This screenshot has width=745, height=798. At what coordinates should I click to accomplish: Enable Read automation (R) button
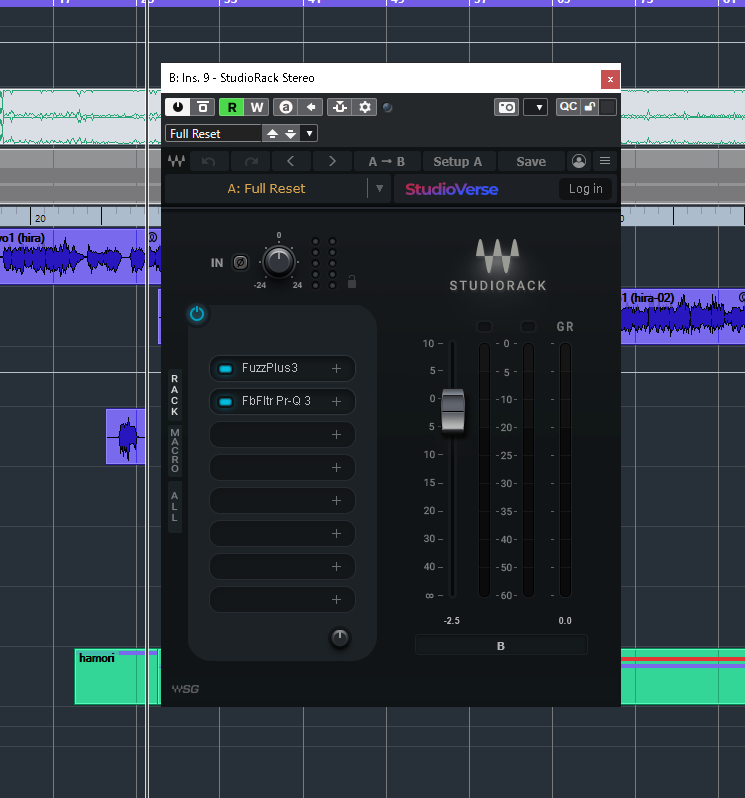[x=232, y=107]
